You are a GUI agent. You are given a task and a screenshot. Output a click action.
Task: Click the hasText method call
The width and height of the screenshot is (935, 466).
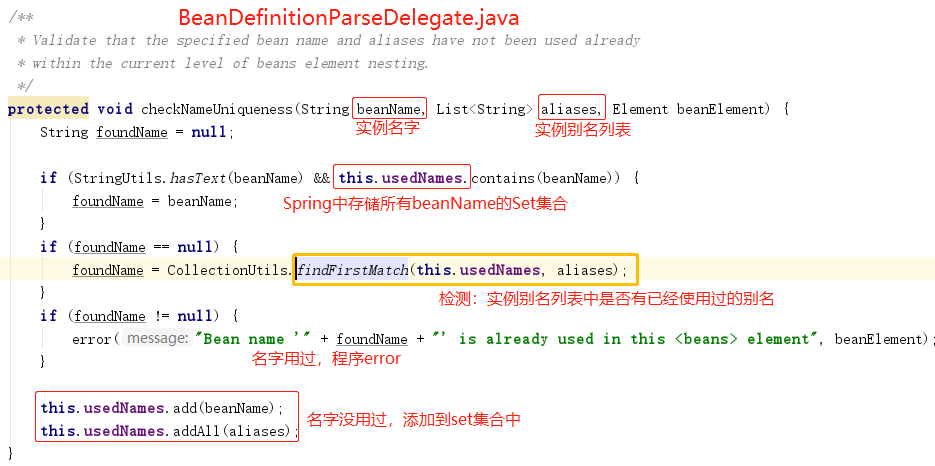click(199, 178)
